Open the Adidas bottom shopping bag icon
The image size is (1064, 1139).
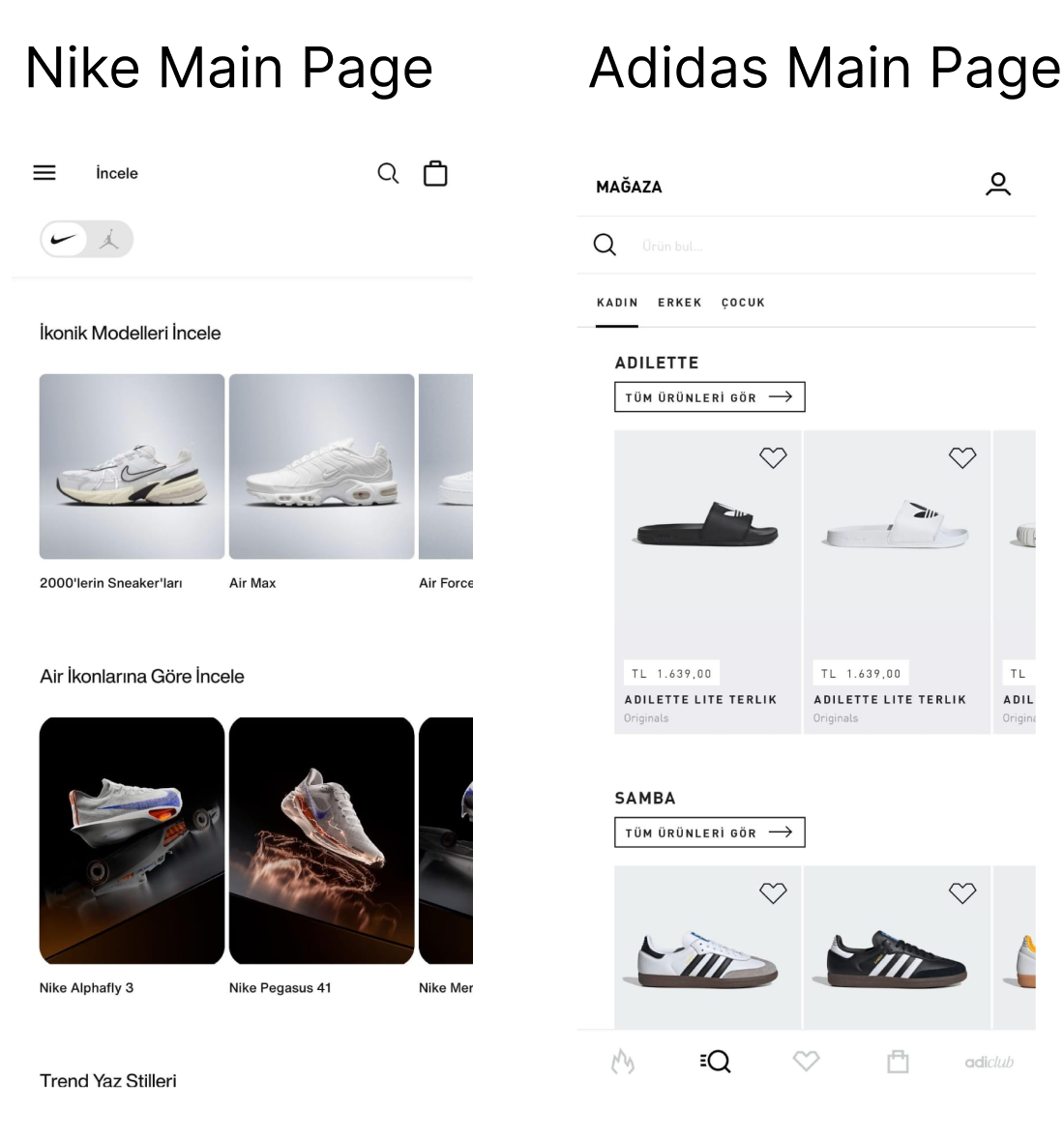pyautogui.click(x=898, y=1062)
